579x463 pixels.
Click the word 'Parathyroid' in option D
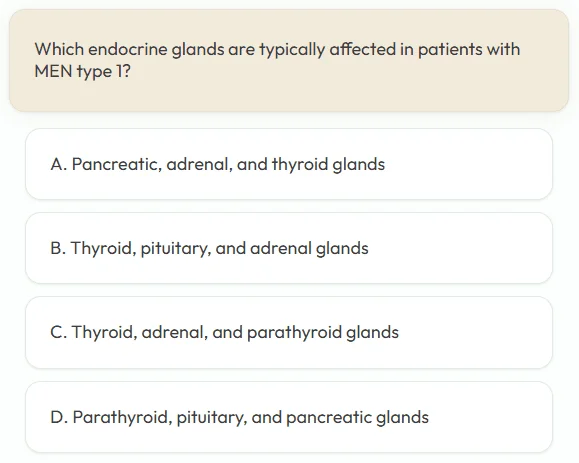click(x=122, y=418)
